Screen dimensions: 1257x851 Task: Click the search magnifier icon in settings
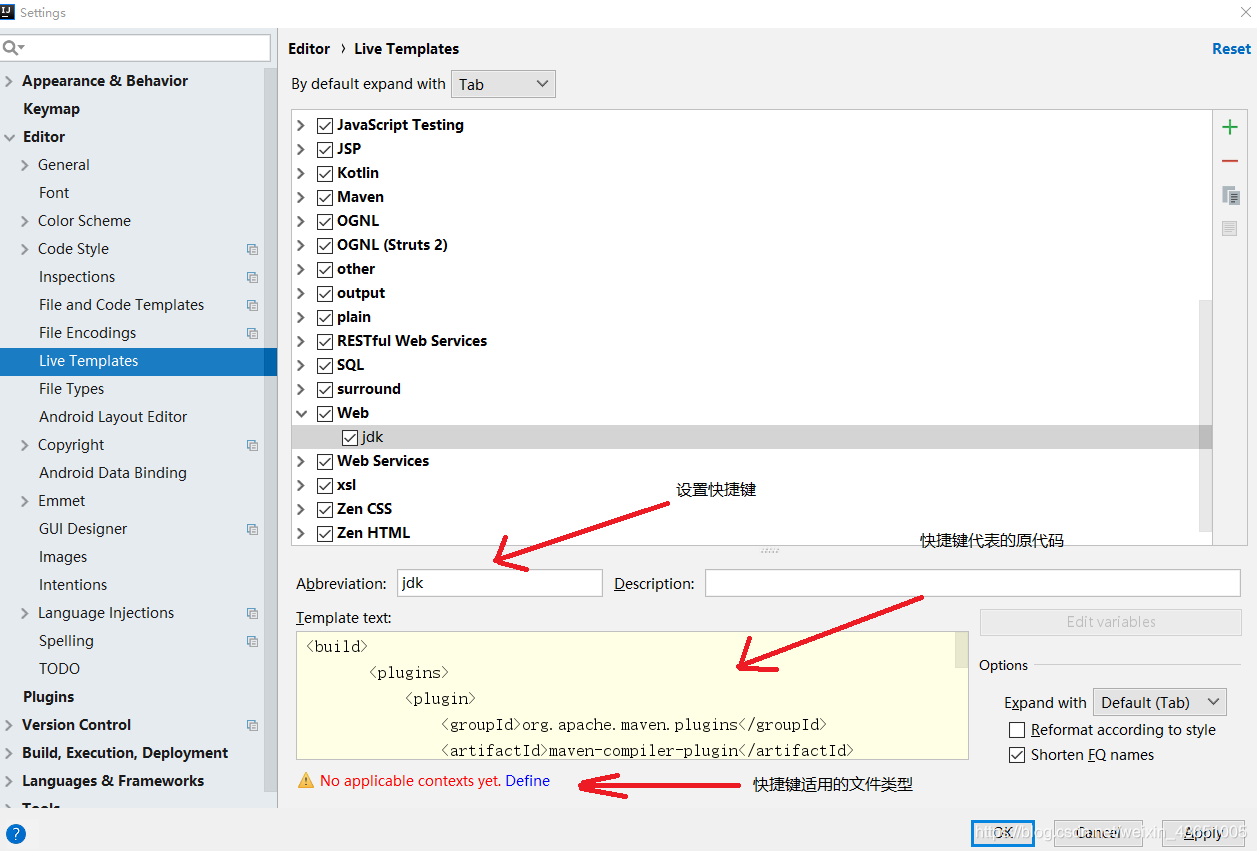[x=12, y=48]
